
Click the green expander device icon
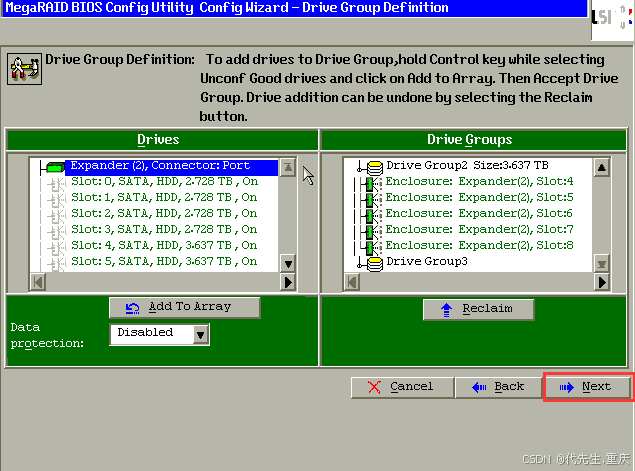tap(55, 167)
